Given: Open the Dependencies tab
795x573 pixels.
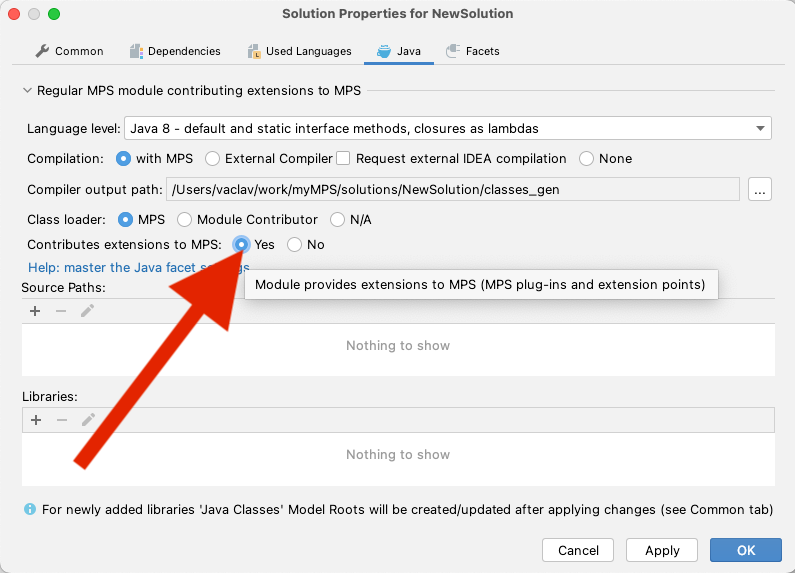Looking at the screenshot, I should [175, 51].
